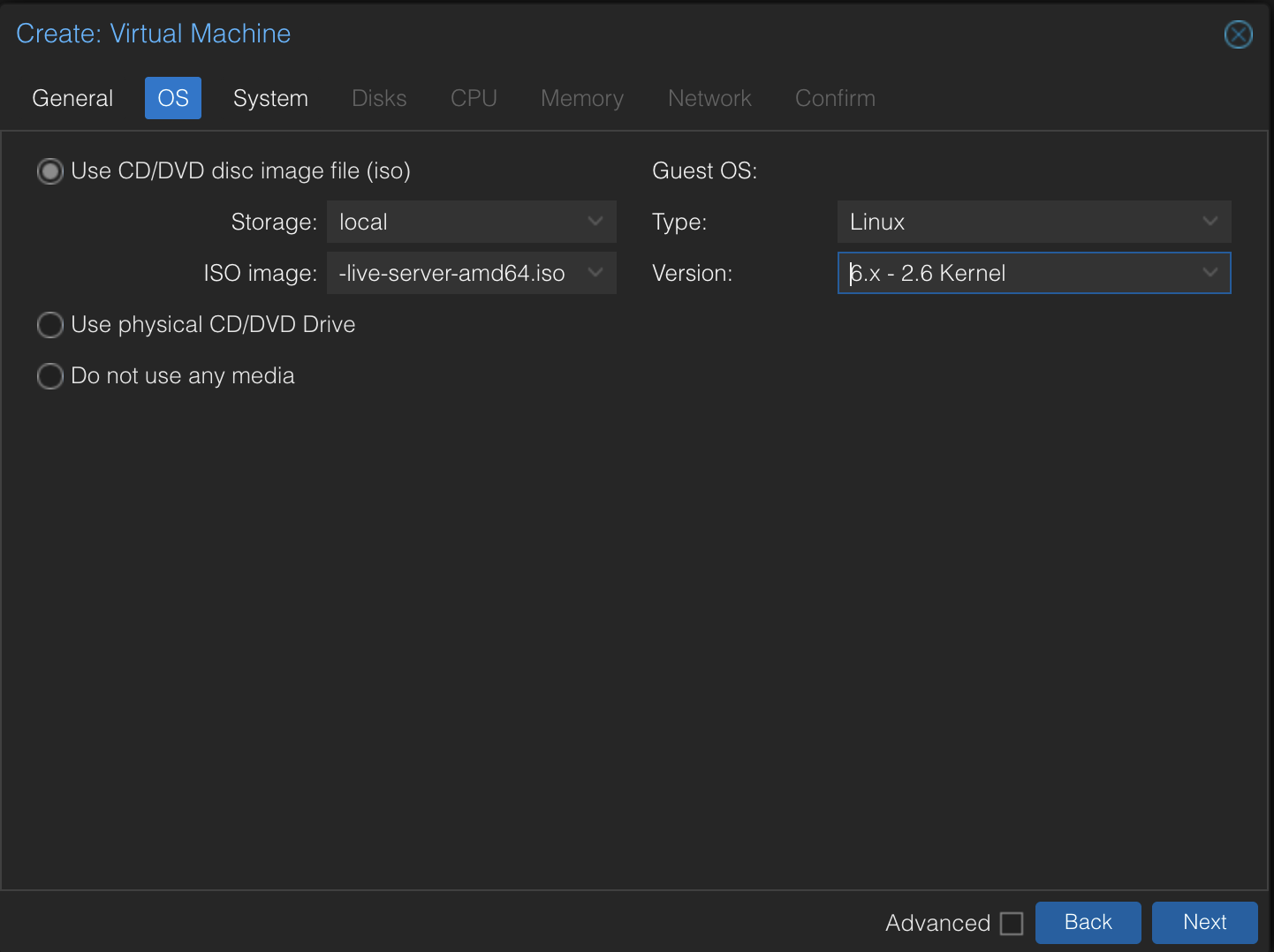Click the Back button

coord(1088,922)
